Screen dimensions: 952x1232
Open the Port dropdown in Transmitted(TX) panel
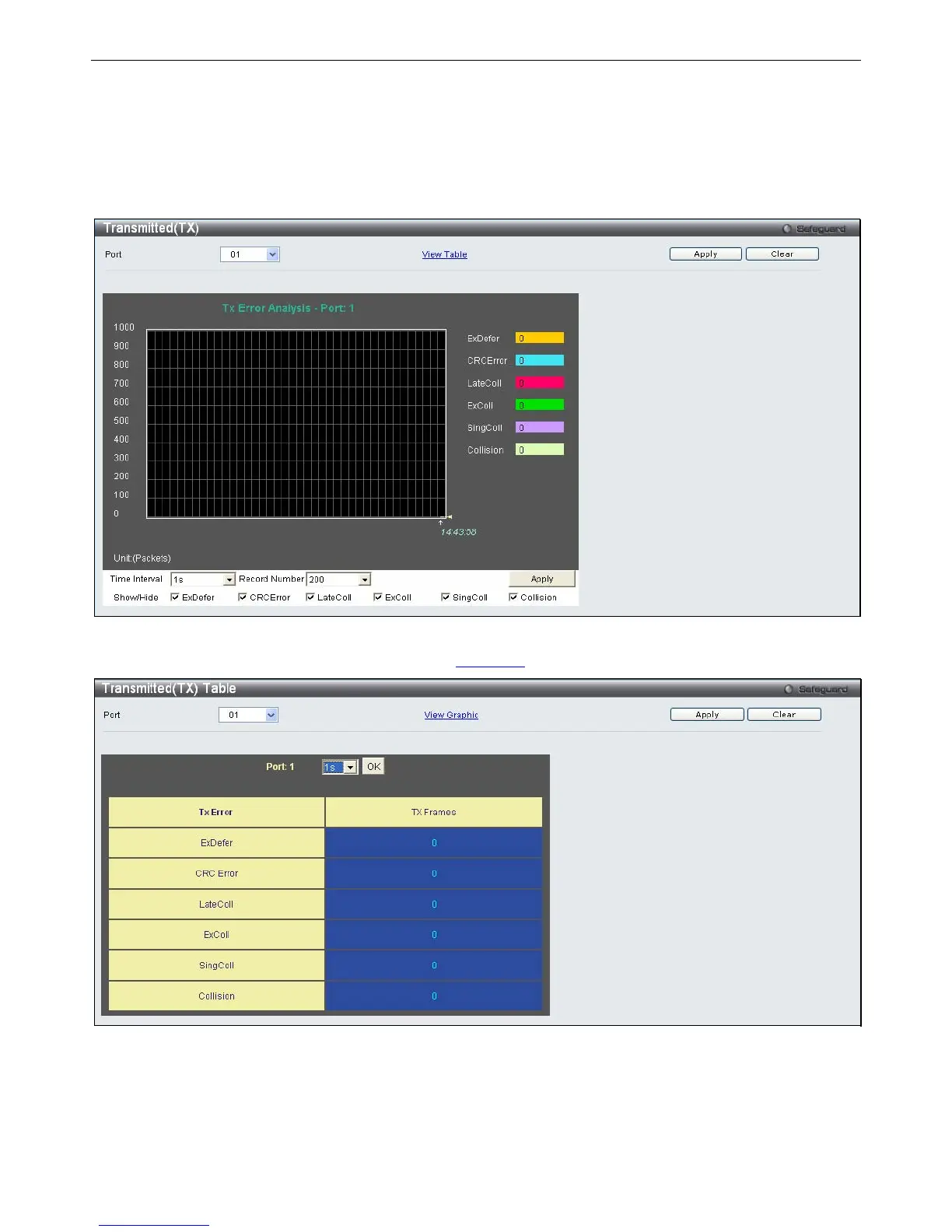pyautogui.click(x=250, y=254)
